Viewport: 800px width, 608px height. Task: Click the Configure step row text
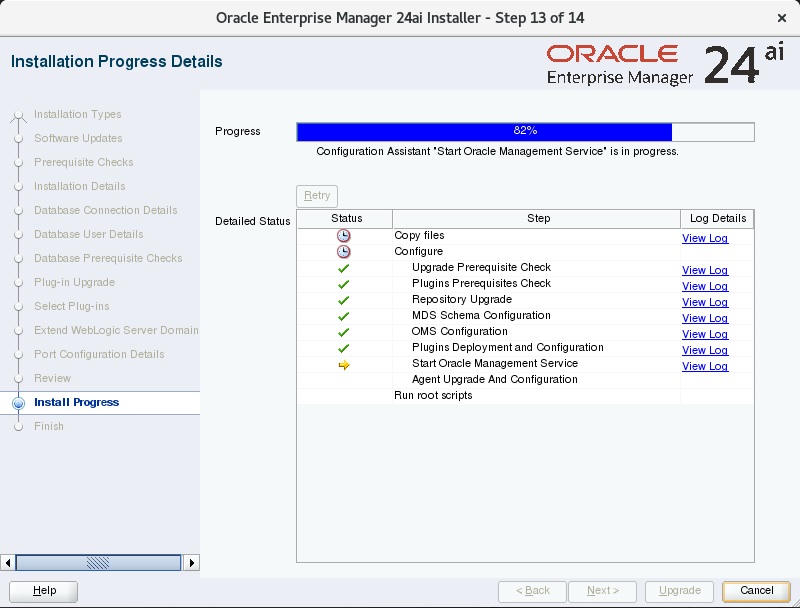pos(418,251)
